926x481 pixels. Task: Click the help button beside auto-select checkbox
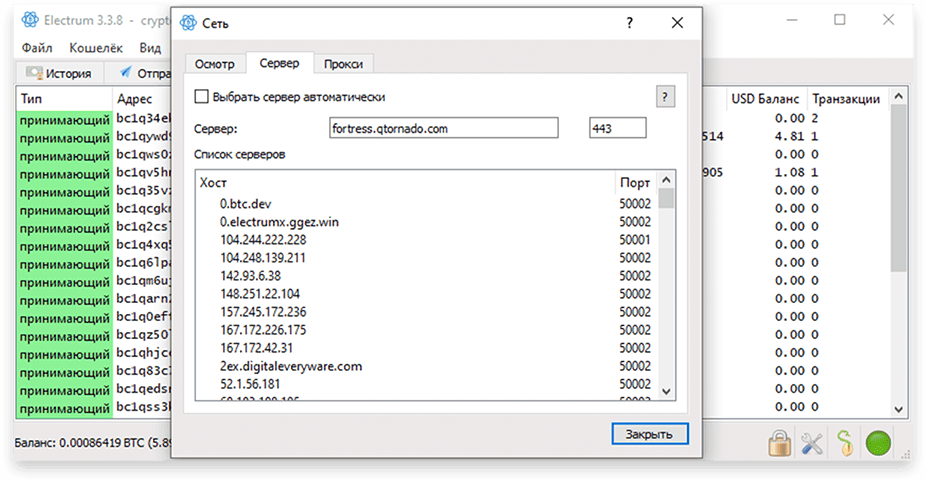tap(665, 97)
